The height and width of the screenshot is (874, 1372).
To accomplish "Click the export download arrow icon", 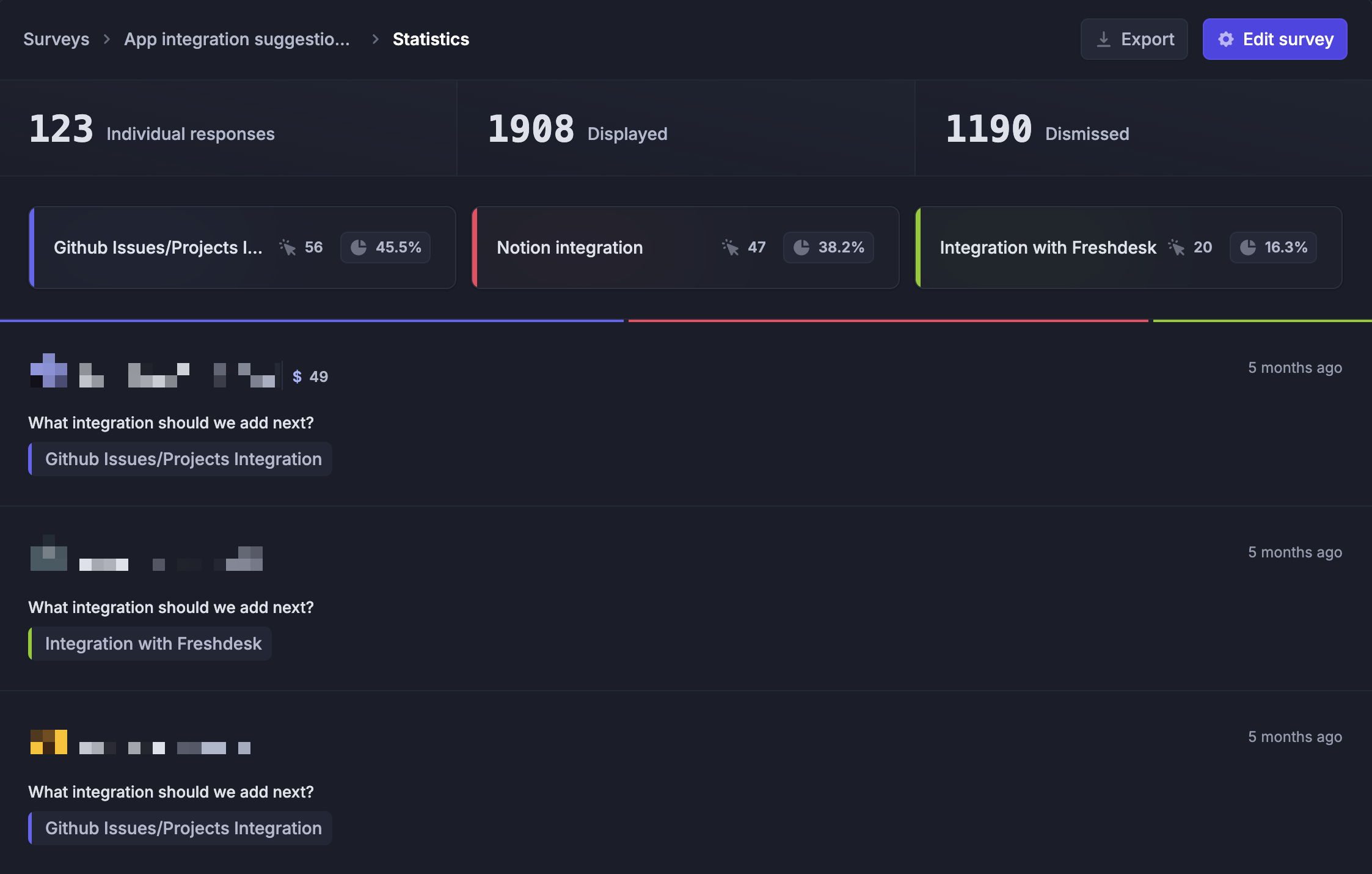I will [x=1104, y=39].
